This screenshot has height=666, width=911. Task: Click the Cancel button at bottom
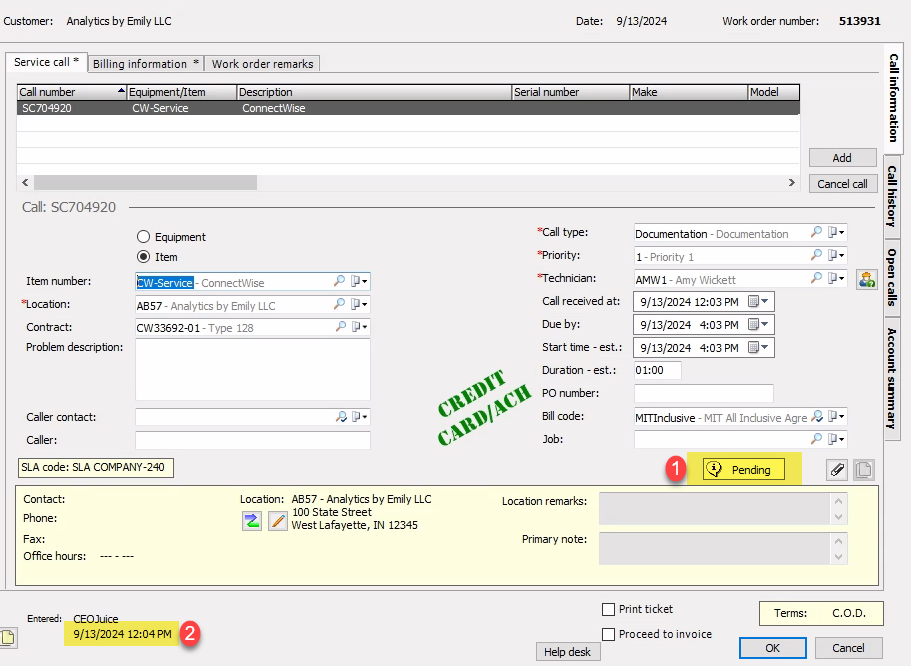point(848,648)
